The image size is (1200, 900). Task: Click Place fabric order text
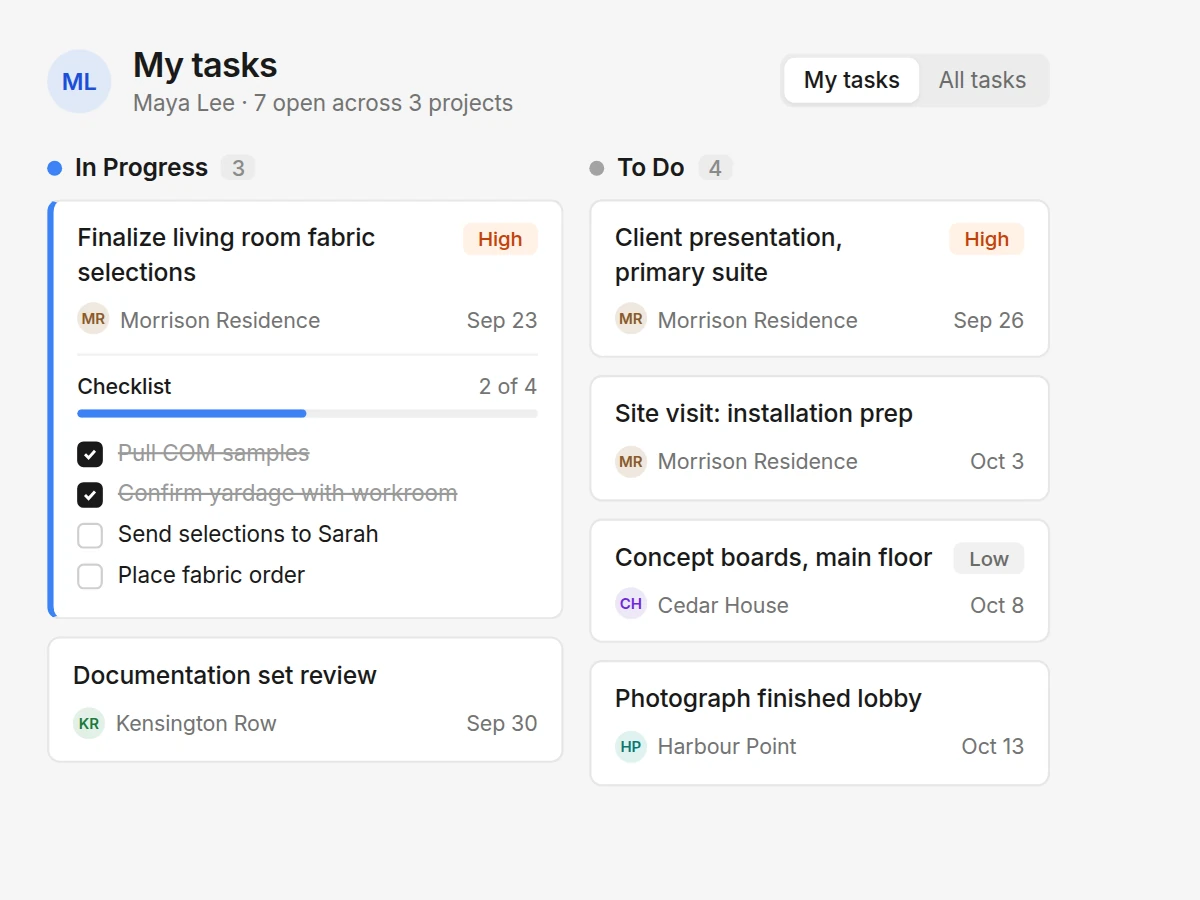pyautogui.click(x=211, y=575)
